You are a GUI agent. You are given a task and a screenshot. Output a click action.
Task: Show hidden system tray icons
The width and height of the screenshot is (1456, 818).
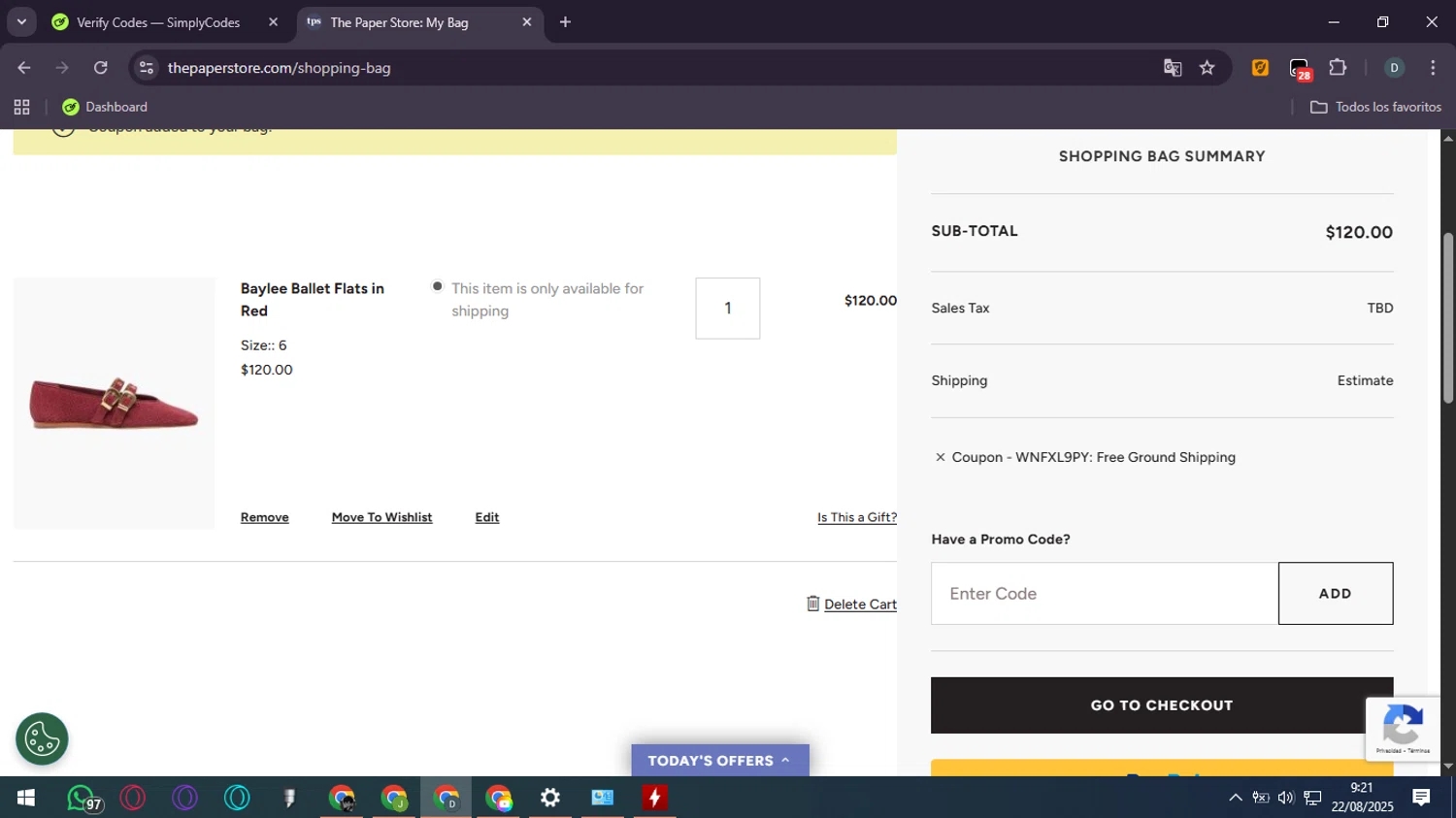(1235, 798)
